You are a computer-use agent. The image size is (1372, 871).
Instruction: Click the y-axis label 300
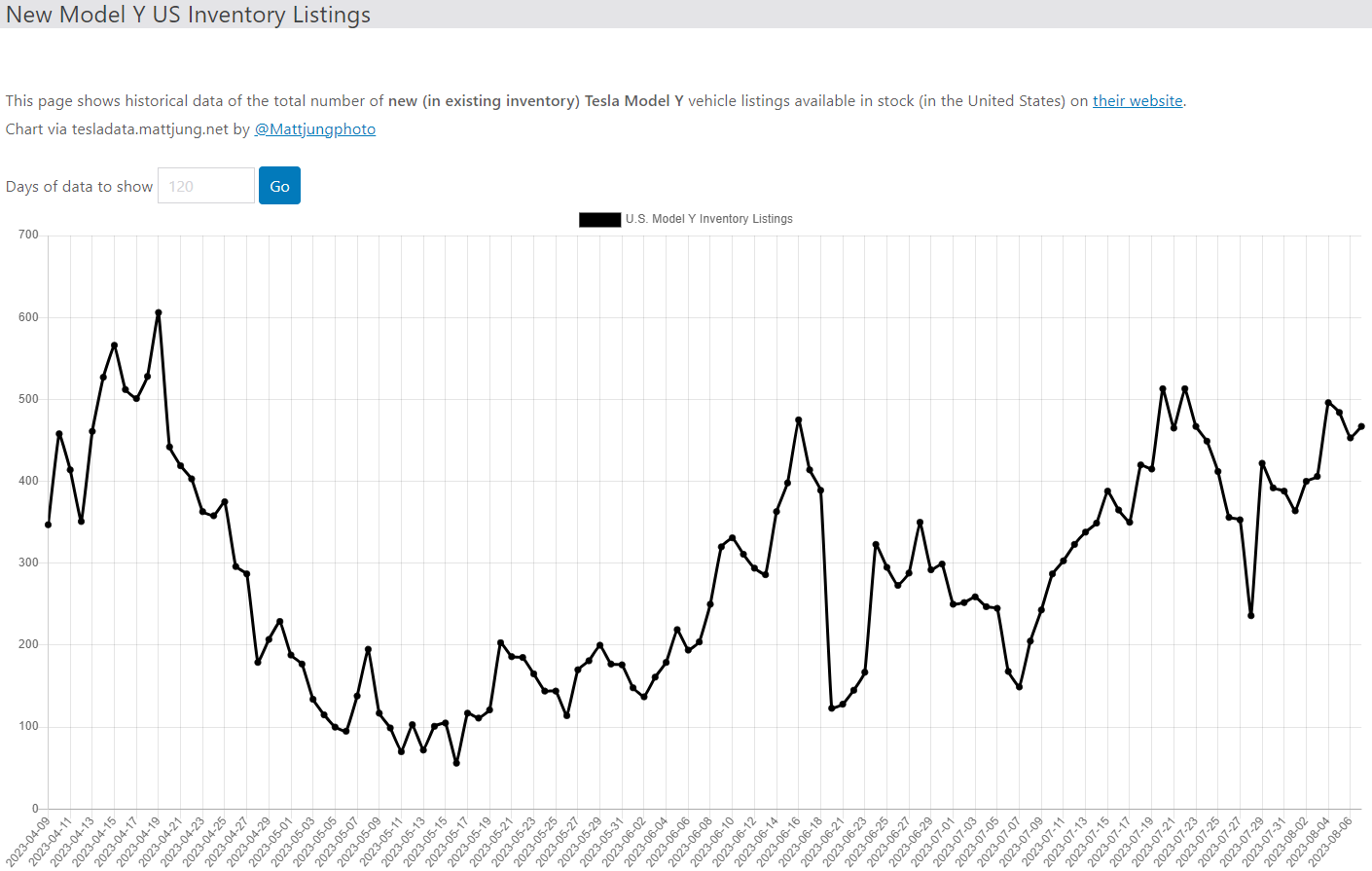pos(28,563)
